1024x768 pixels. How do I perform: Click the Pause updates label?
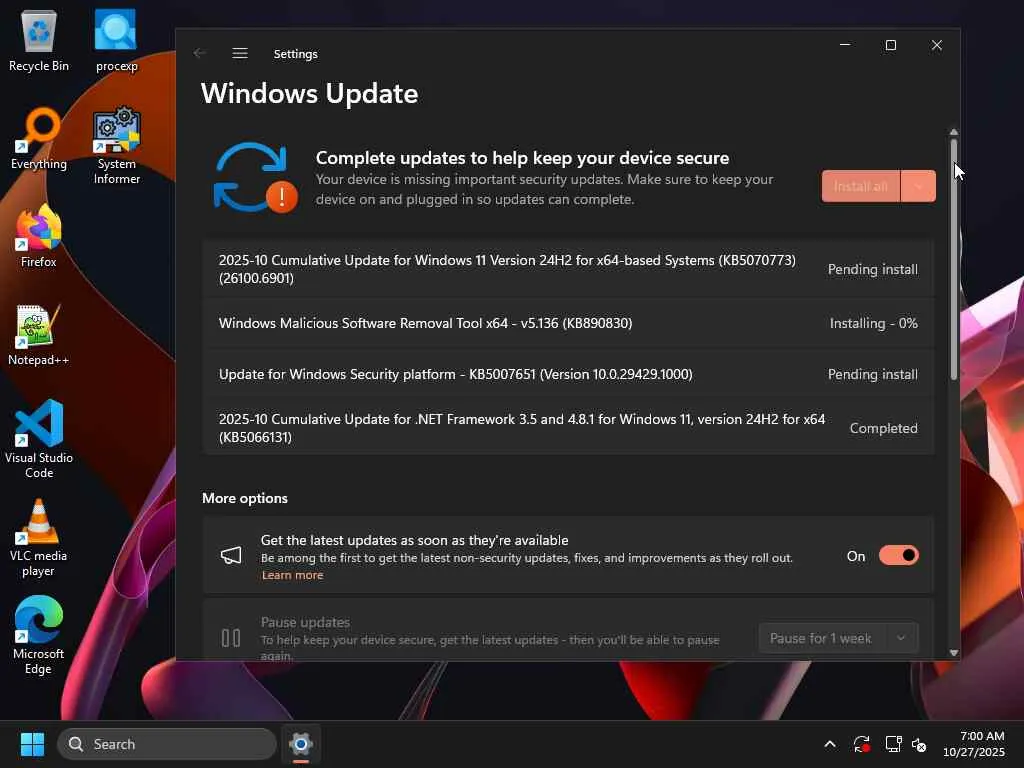pyautogui.click(x=305, y=622)
